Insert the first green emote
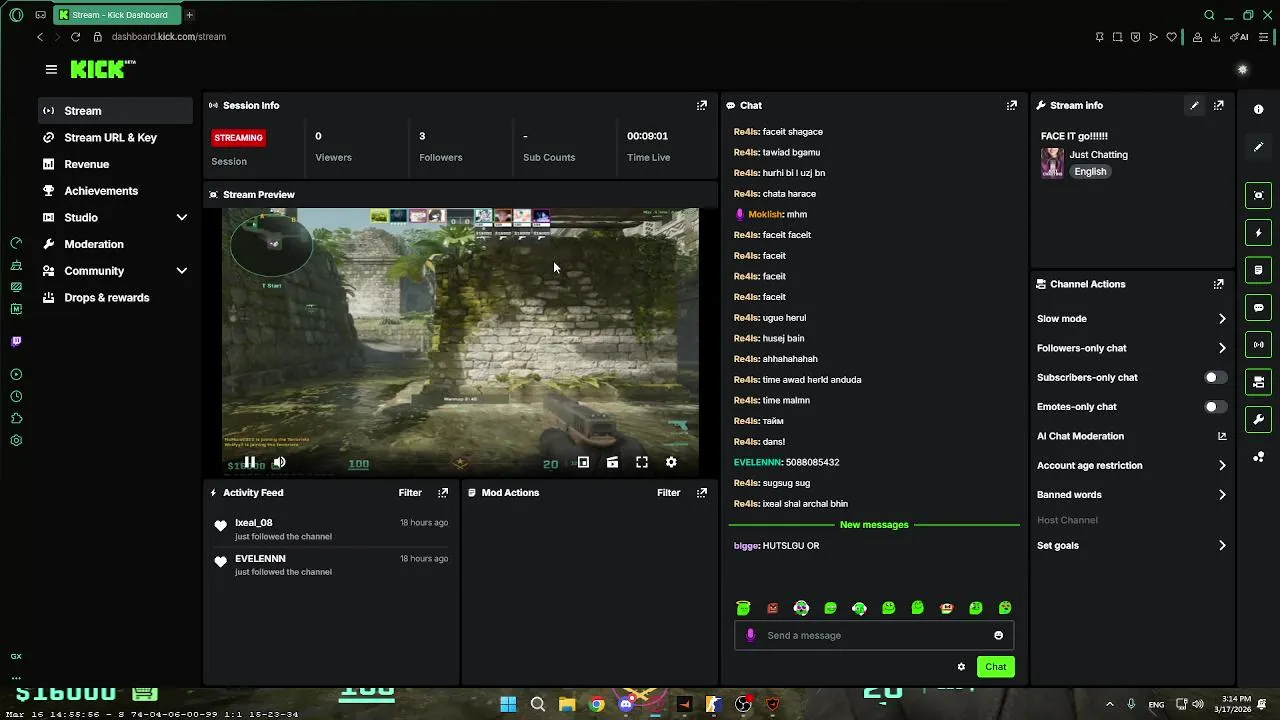1280x720 pixels. pos(743,608)
